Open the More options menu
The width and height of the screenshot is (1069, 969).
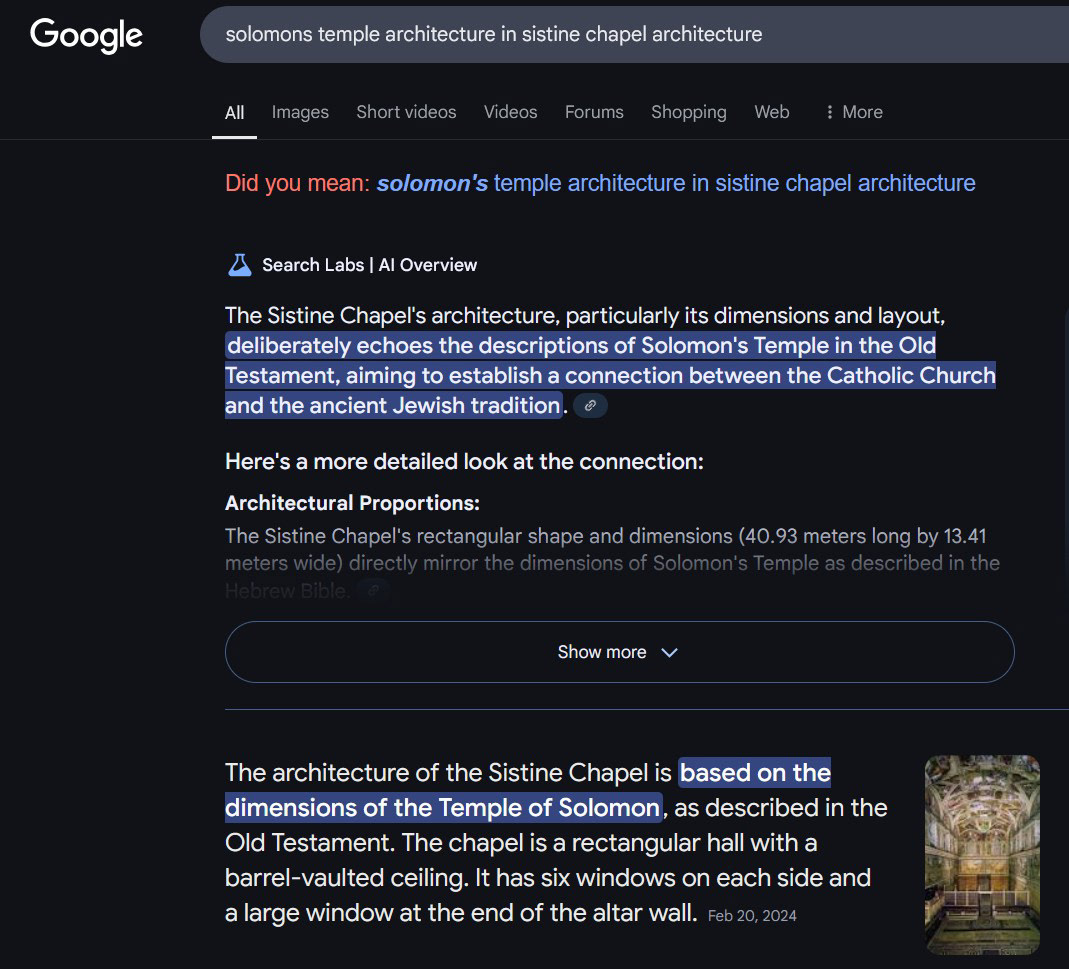[x=854, y=113]
